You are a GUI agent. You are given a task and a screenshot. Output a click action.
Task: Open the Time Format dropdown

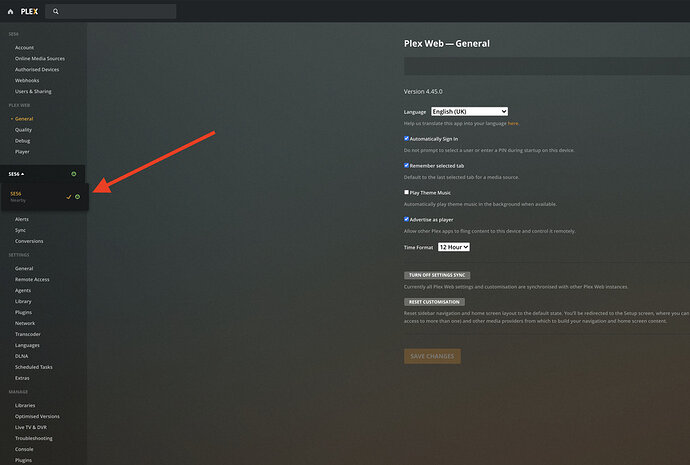point(454,247)
